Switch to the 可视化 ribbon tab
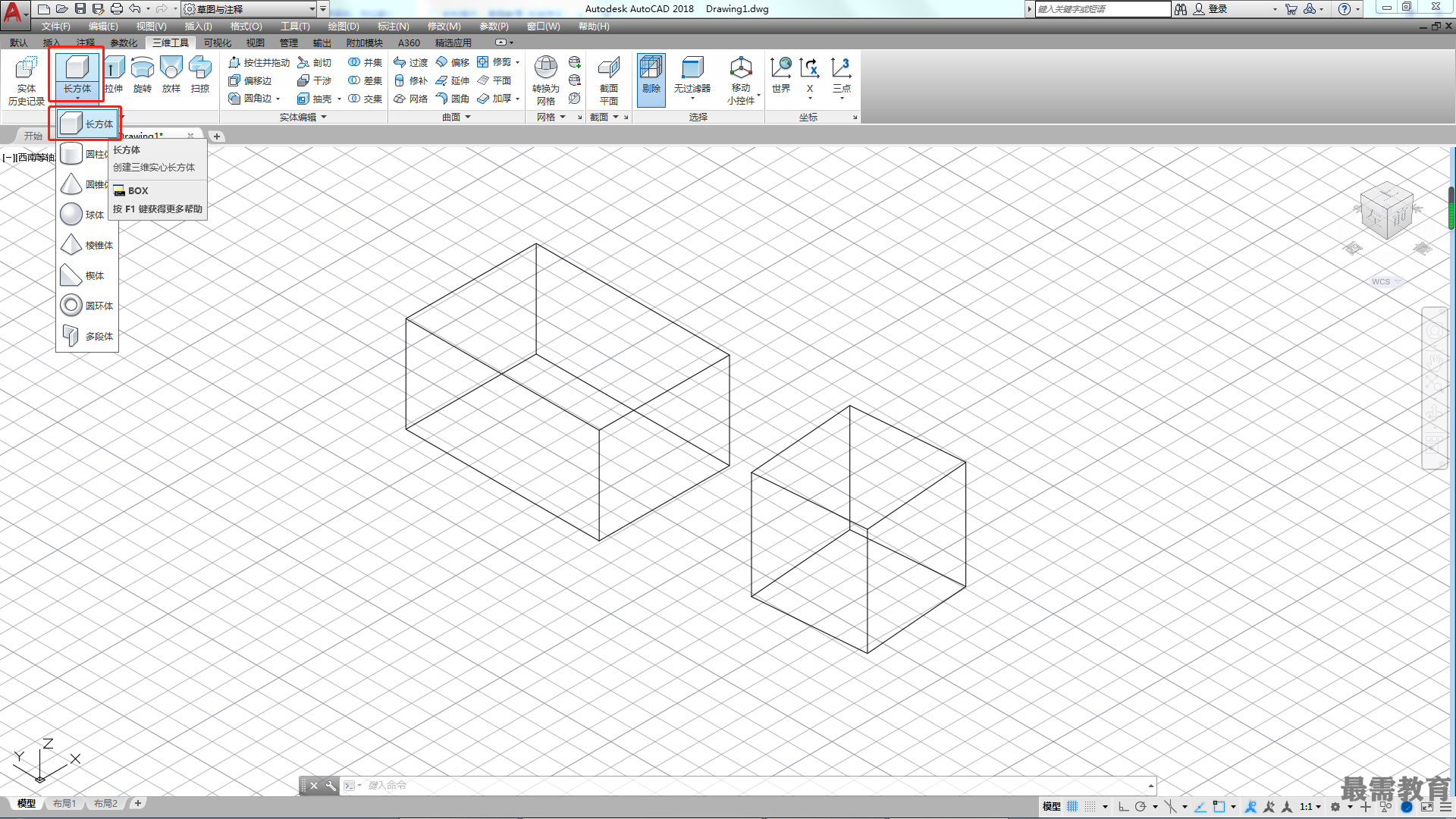Image resolution: width=1456 pixels, height=819 pixels. pos(217,43)
